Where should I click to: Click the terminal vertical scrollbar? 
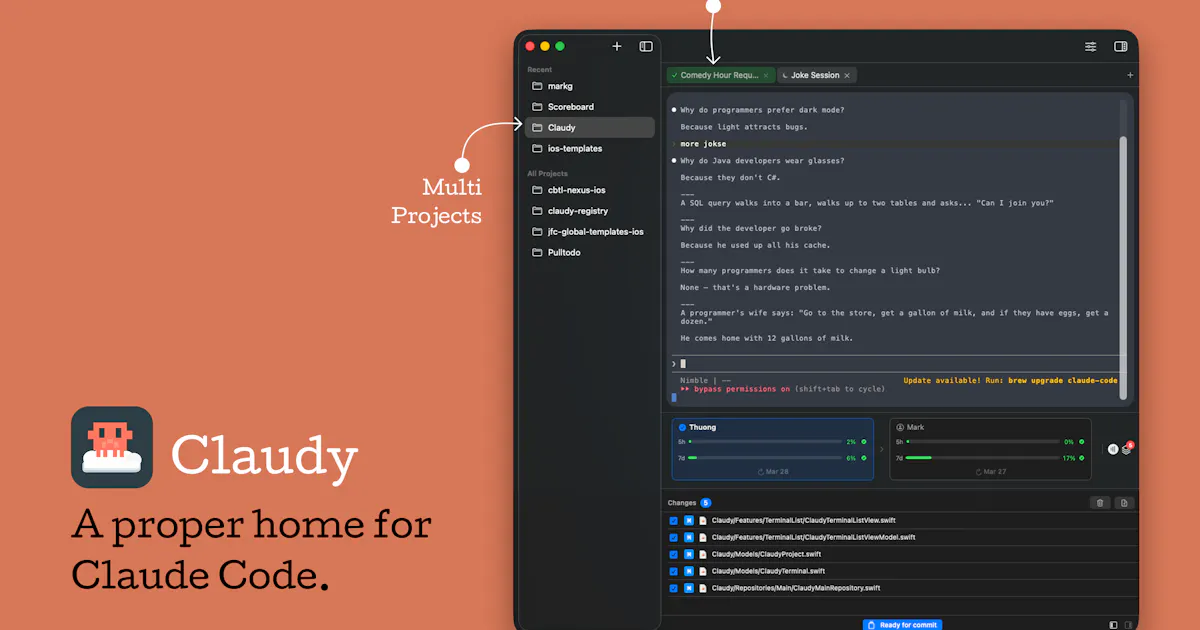(x=1123, y=267)
